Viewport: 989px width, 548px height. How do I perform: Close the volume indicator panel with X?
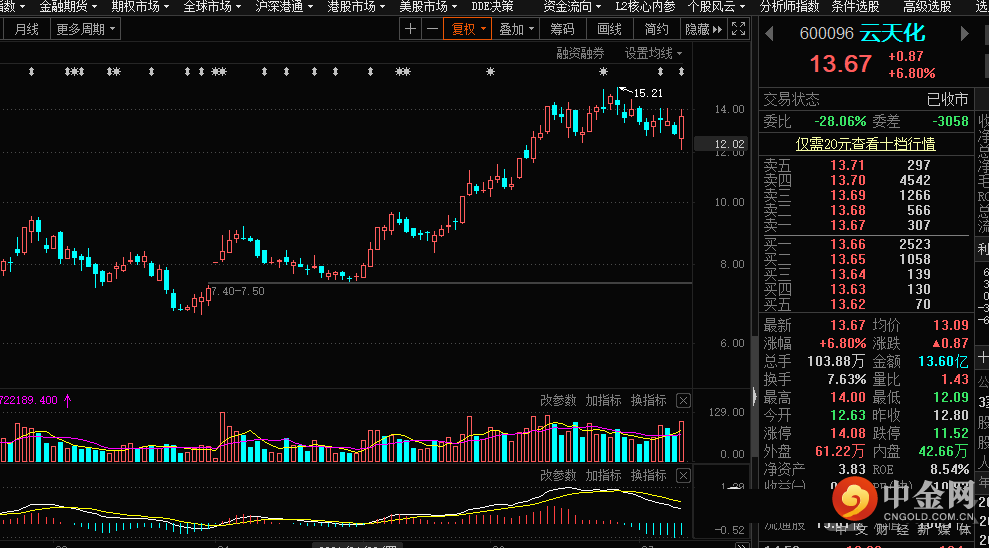pyautogui.click(x=683, y=401)
